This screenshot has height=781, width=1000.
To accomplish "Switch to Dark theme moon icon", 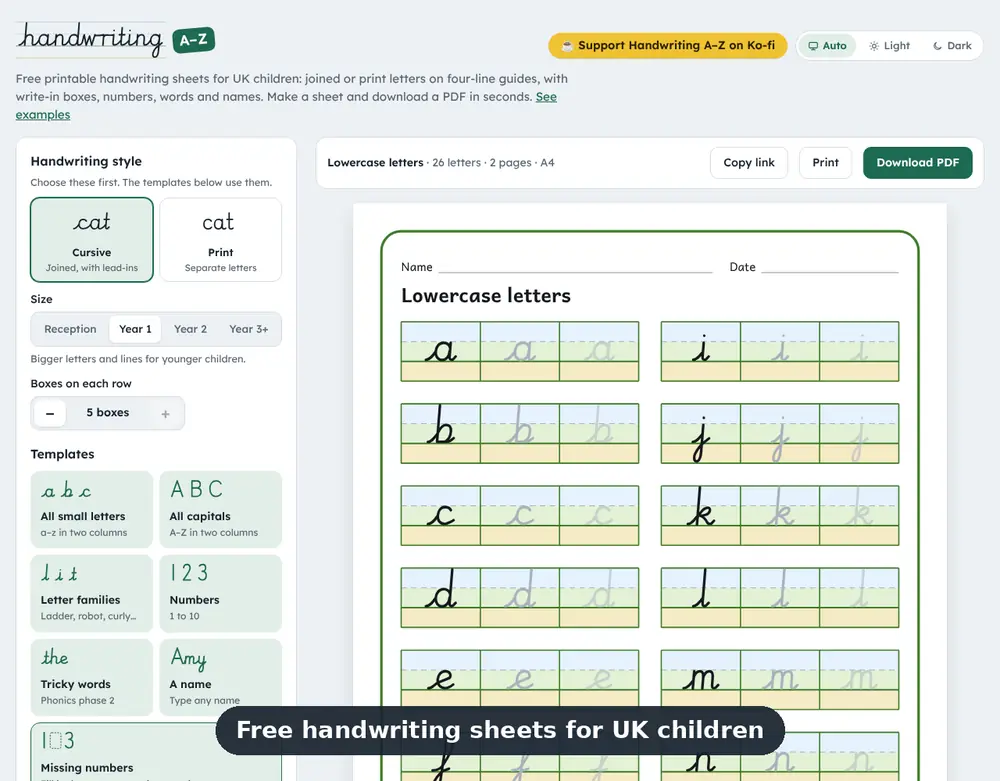I will pos(937,46).
